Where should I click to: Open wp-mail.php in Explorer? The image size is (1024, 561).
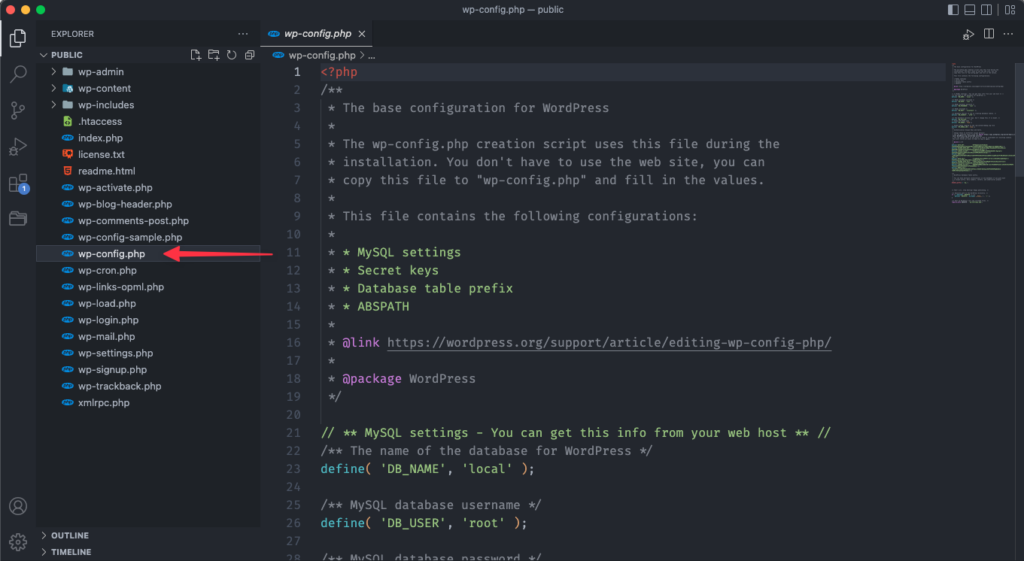pos(148,336)
